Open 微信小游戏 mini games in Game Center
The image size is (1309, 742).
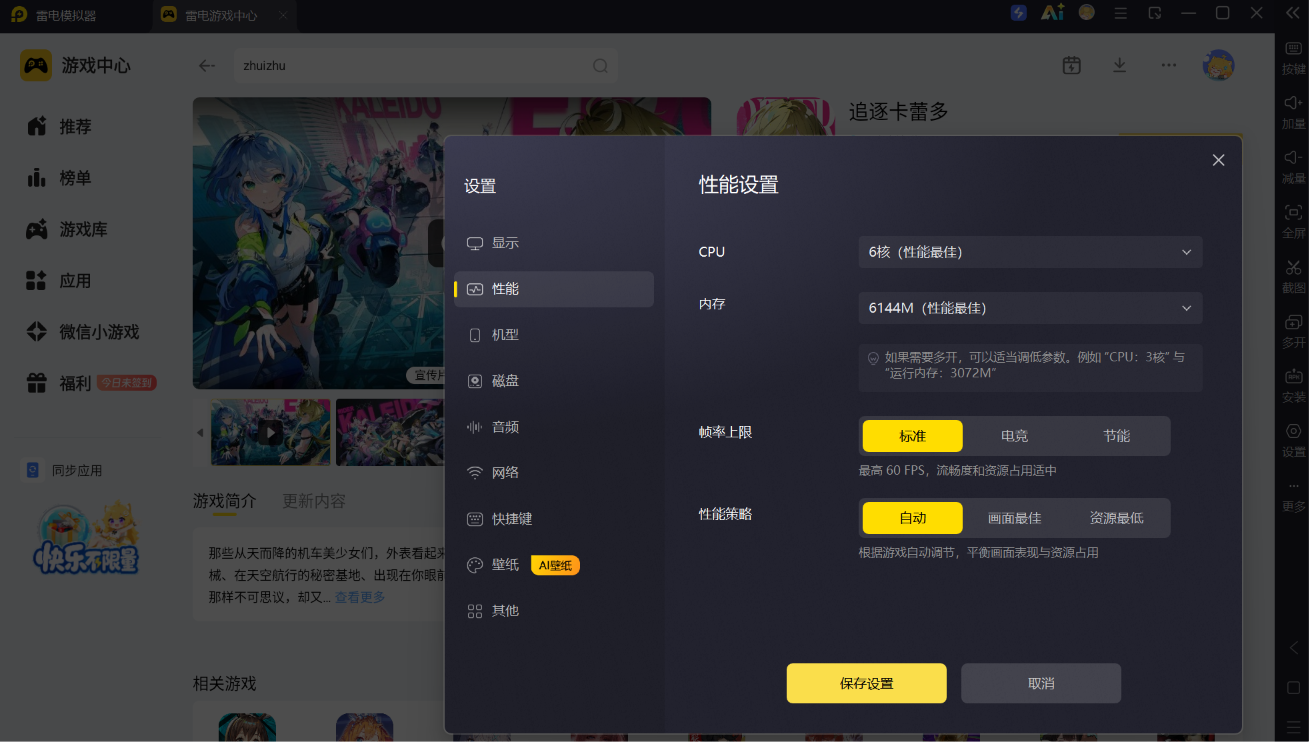[82, 332]
